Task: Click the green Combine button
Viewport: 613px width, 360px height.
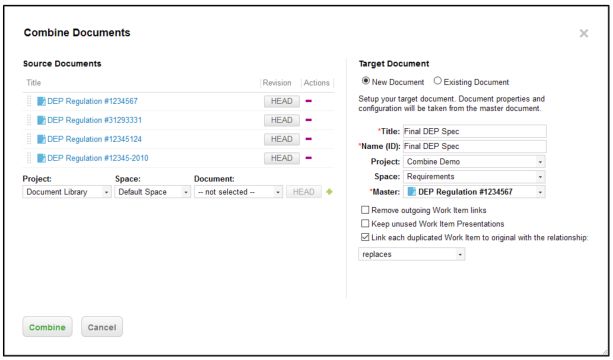Action: pyautogui.click(x=47, y=327)
